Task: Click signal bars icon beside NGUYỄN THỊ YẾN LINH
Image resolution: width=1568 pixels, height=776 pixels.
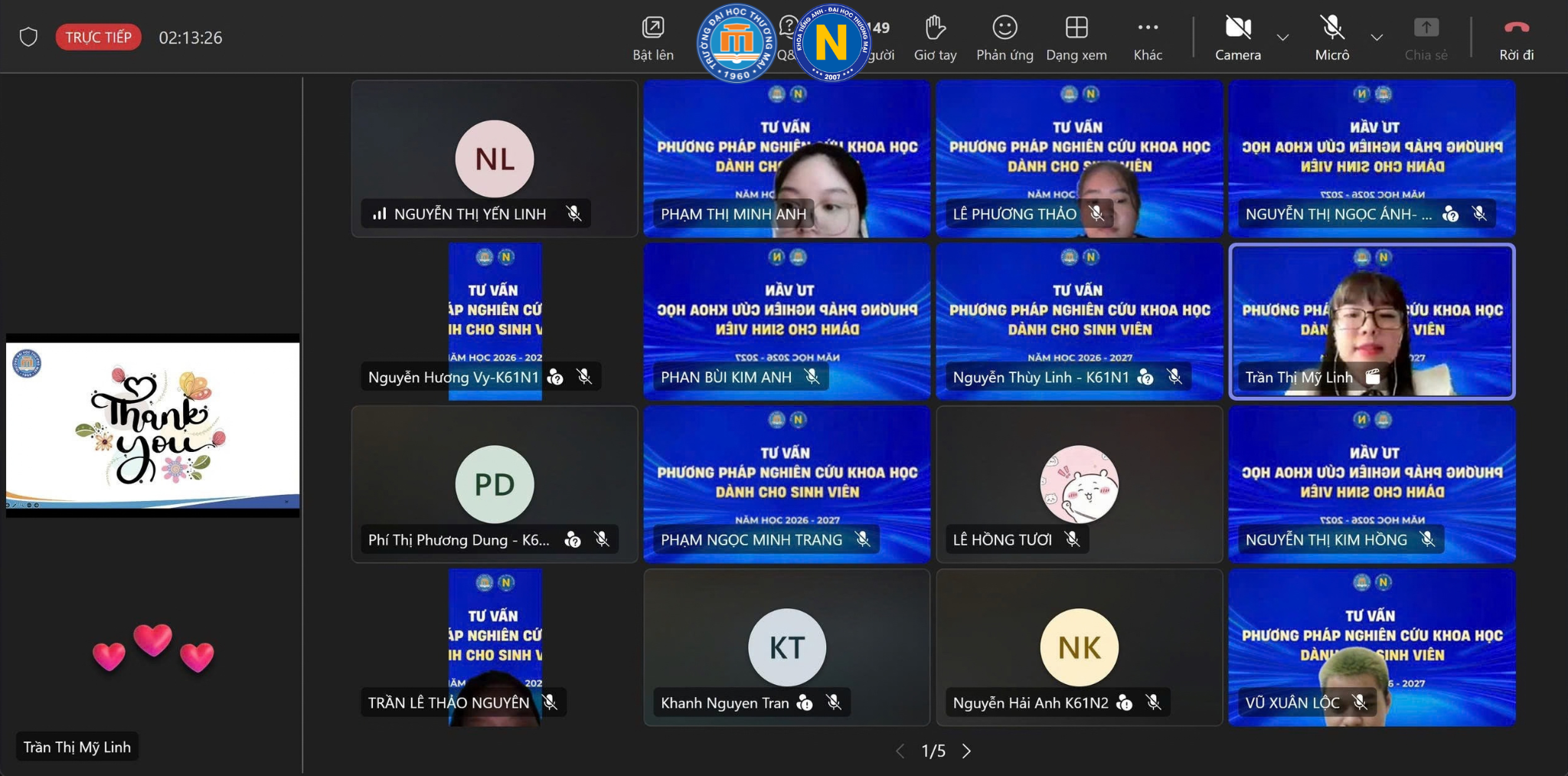Action: [379, 214]
